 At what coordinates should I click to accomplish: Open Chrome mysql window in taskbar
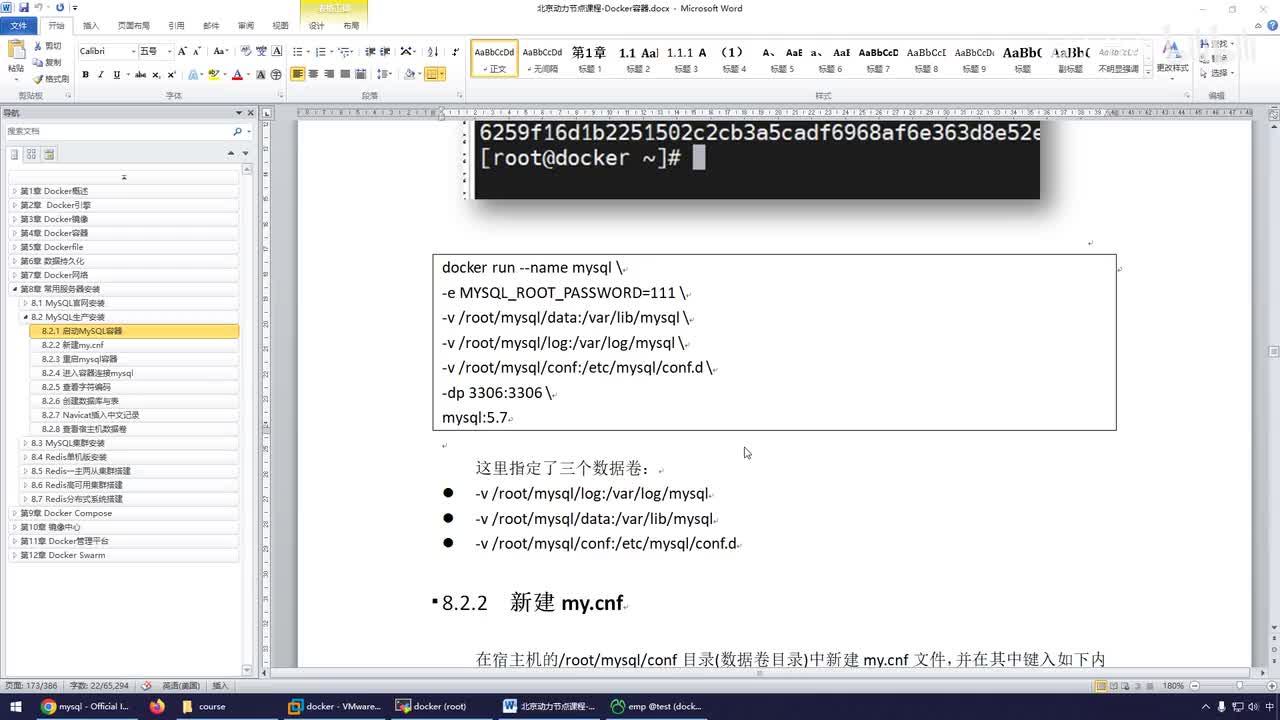pos(86,706)
